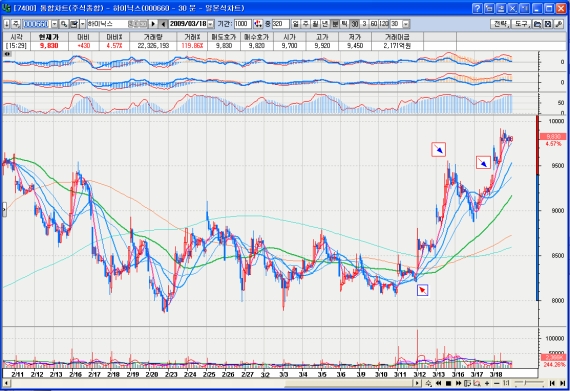Open the stock code dropdown arrow
Viewport: 570px width, 391px height.
(55, 24)
